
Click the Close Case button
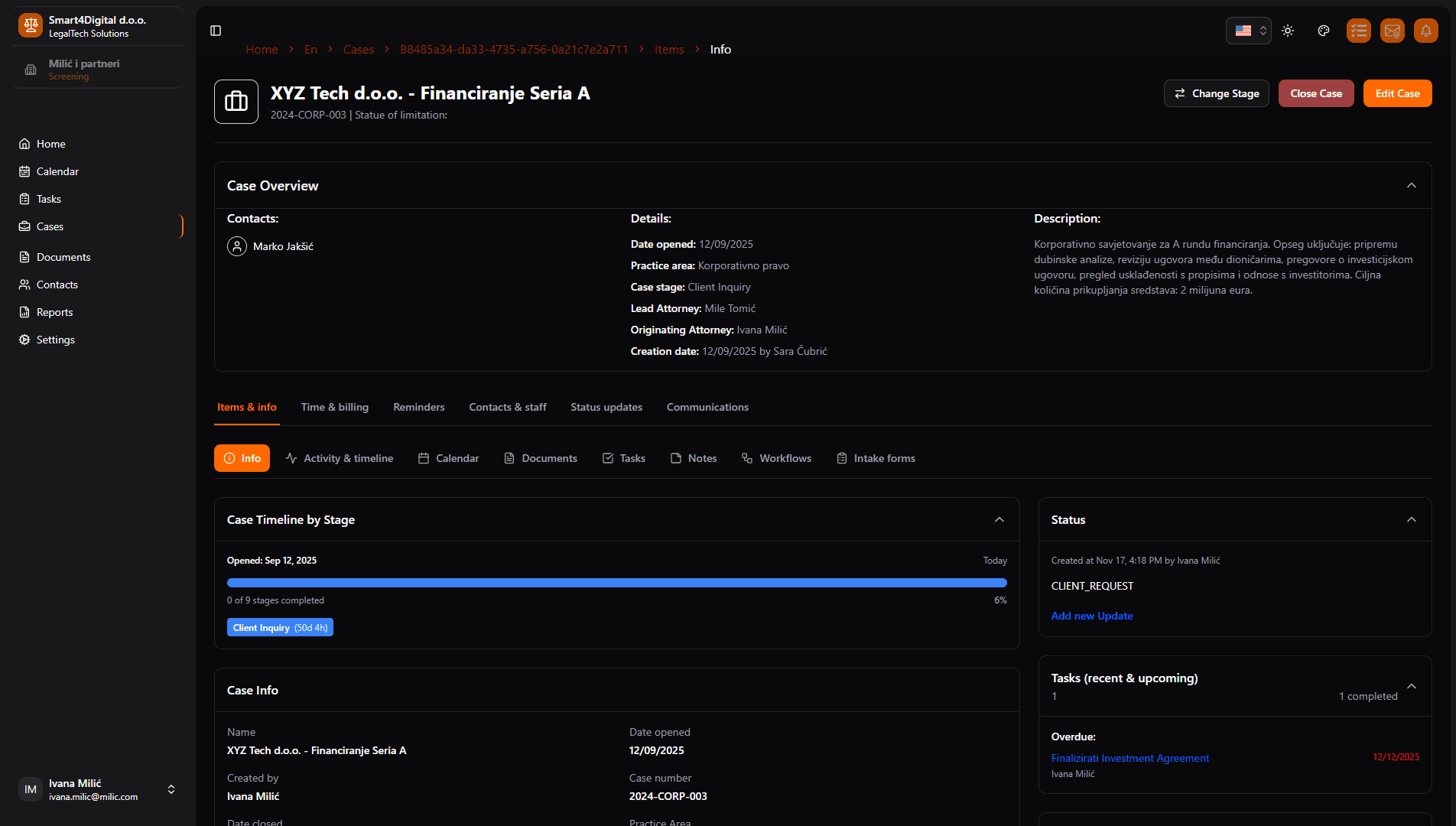point(1316,93)
